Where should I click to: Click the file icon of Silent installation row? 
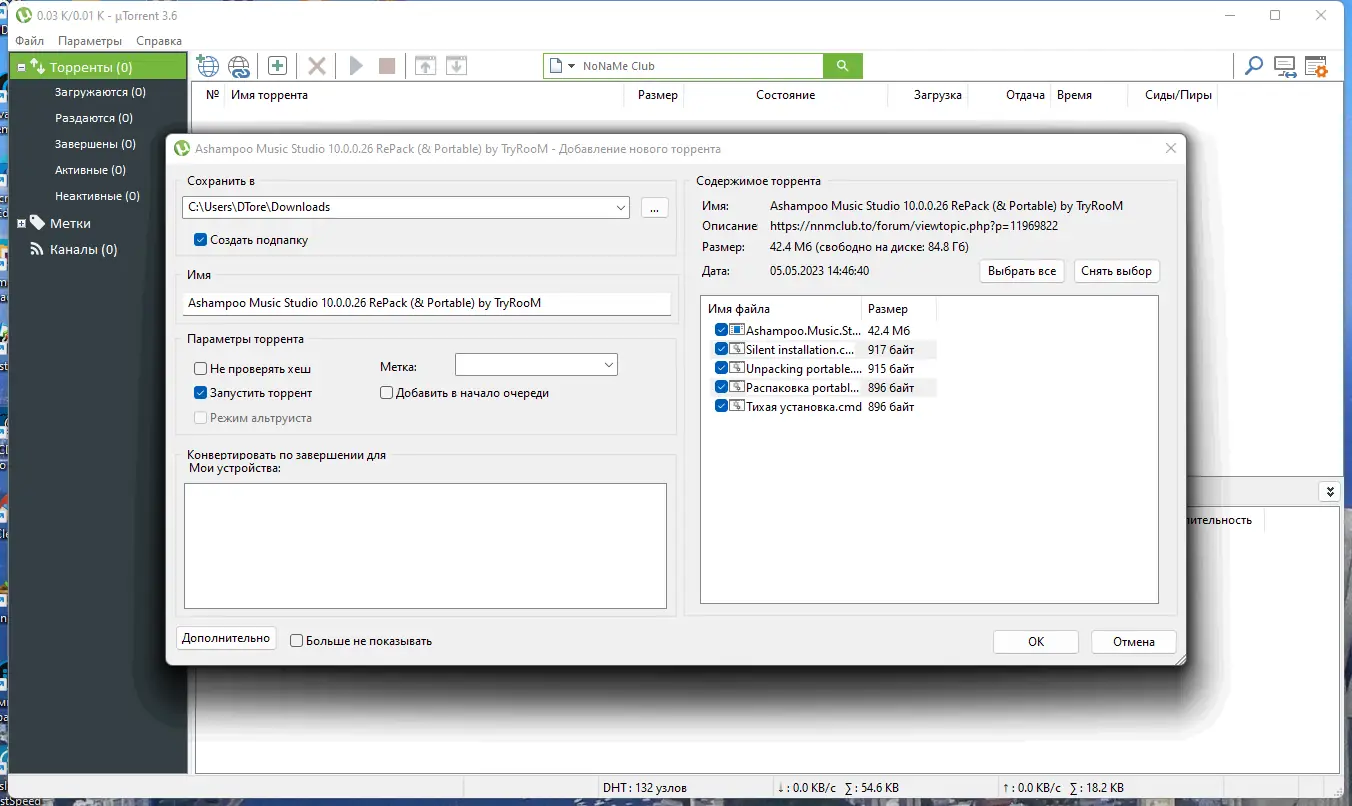coord(737,349)
